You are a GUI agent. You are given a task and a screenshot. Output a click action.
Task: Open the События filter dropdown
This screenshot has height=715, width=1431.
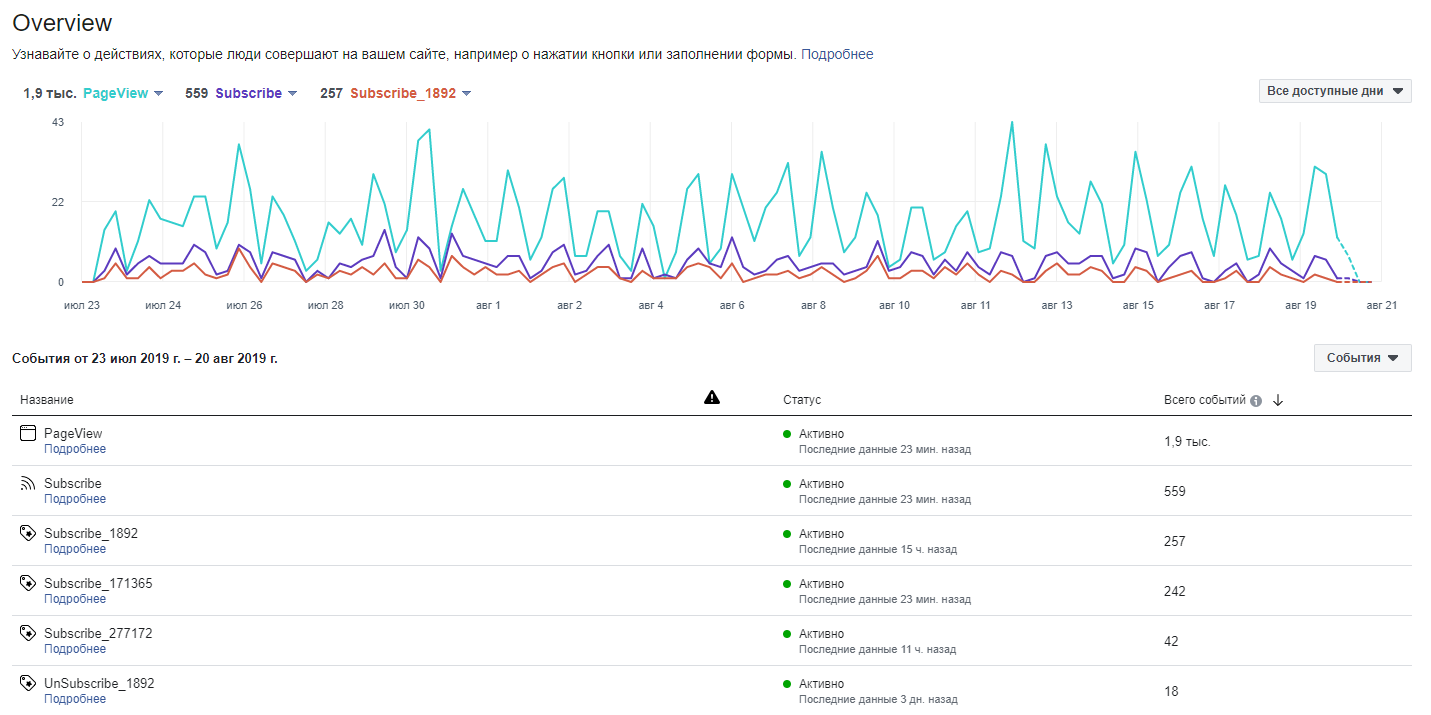click(1362, 358)
